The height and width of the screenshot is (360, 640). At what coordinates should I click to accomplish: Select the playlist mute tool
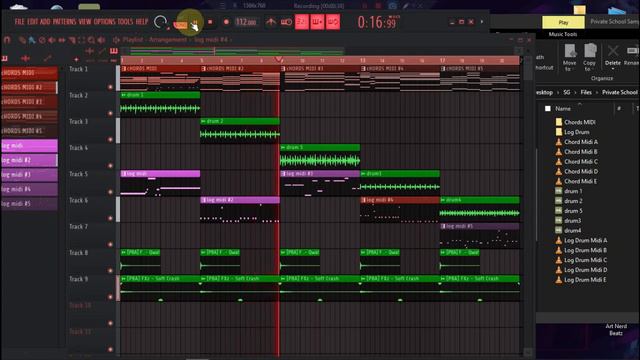point(52,40)
